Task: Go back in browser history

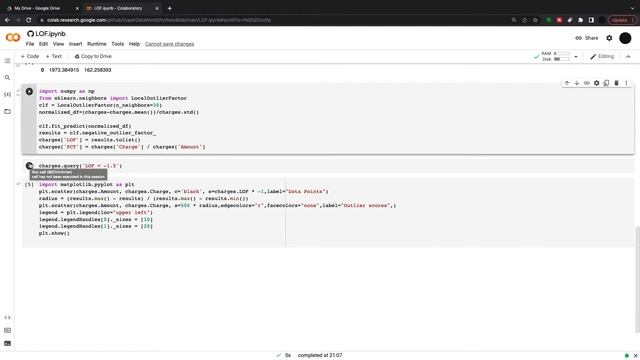Action: (x=7, y=20)
